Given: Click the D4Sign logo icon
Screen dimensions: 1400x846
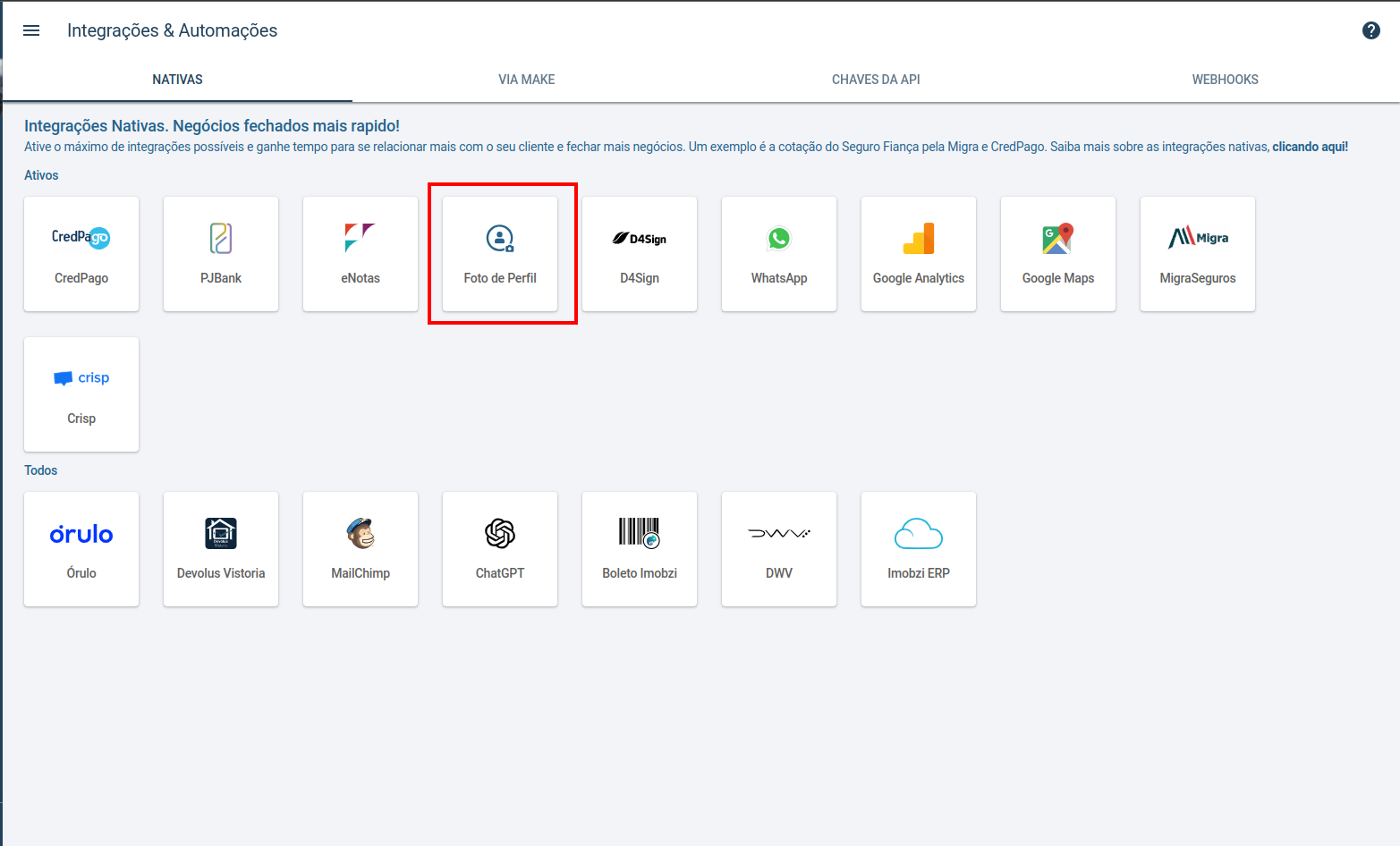Looking at the screenshot, I should click(640, 239).
